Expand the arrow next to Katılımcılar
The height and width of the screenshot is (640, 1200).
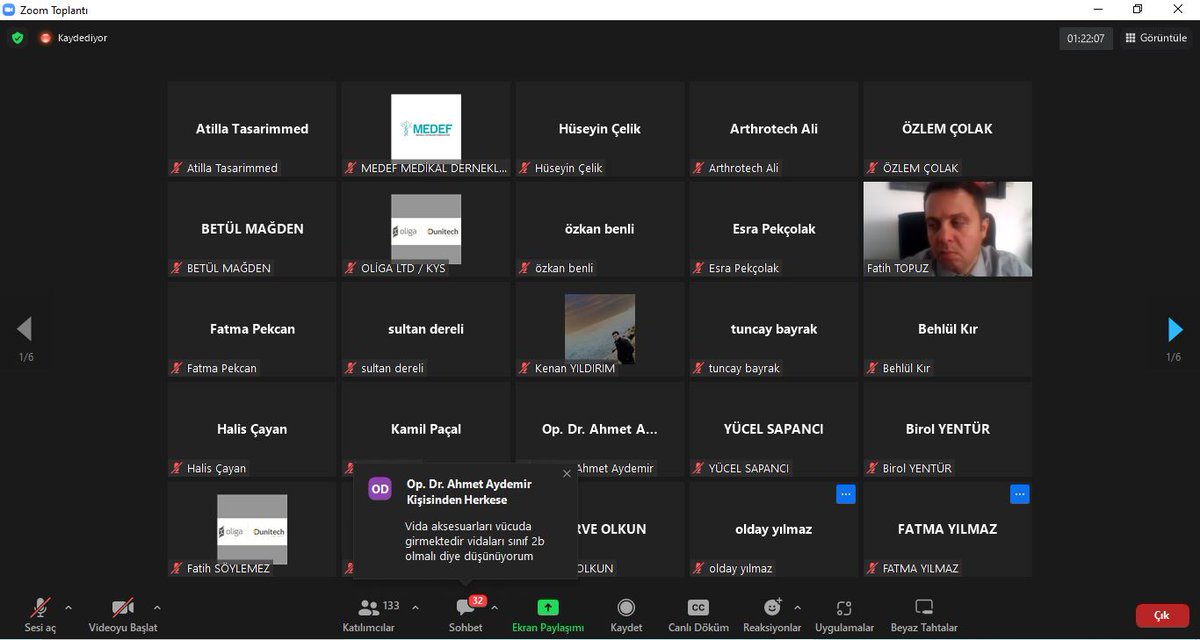pyautogui.click(x=415, y=607)
